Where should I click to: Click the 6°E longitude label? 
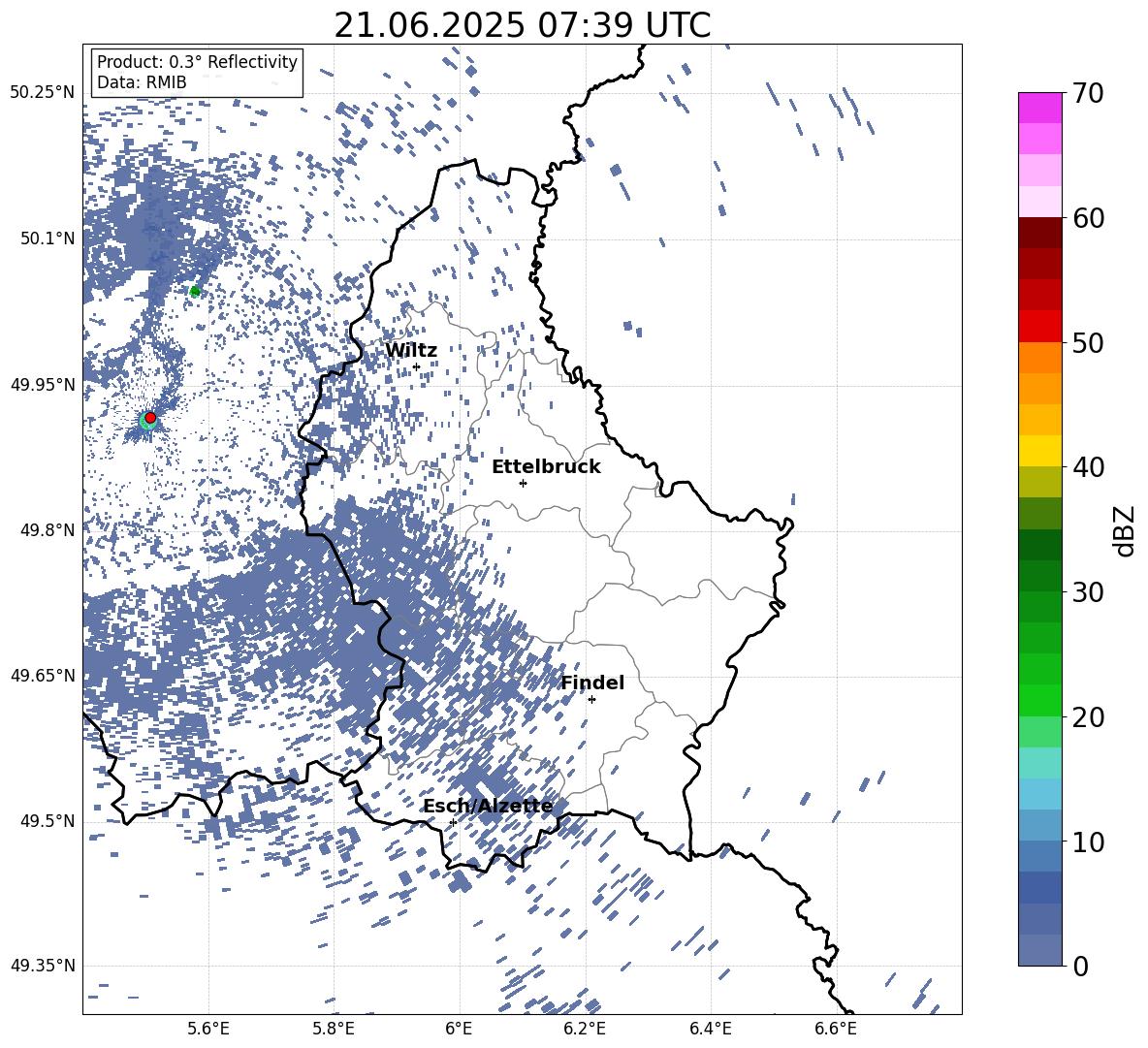[x=459, y=1029]
